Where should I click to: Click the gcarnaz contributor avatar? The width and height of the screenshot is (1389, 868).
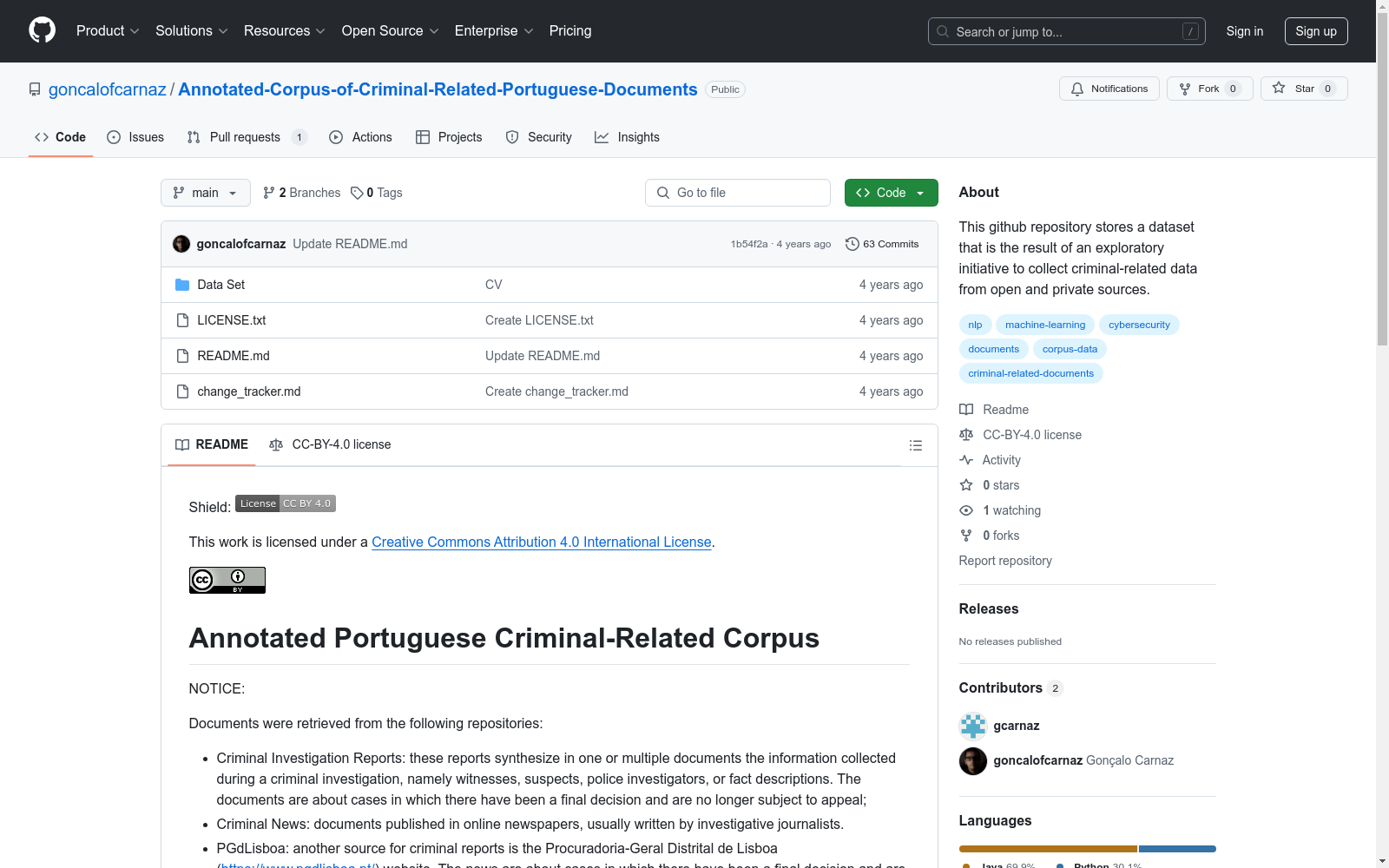[973, 726]
